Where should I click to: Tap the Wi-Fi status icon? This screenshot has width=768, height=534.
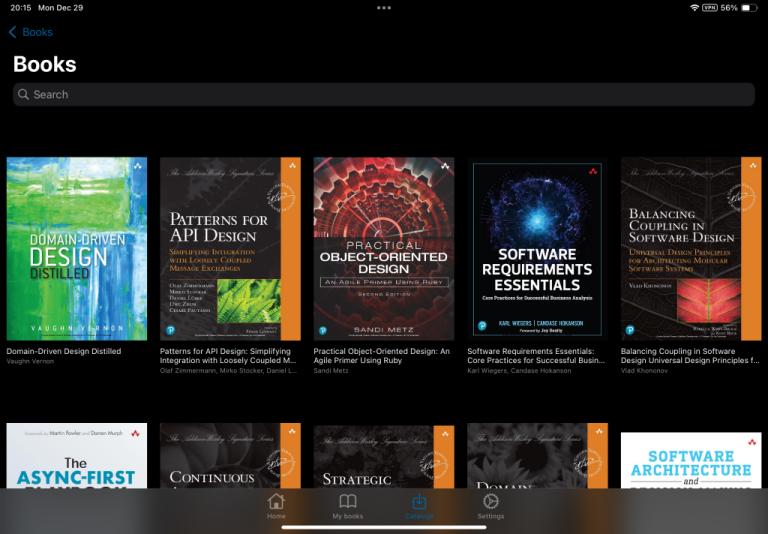tap(695, 8)
